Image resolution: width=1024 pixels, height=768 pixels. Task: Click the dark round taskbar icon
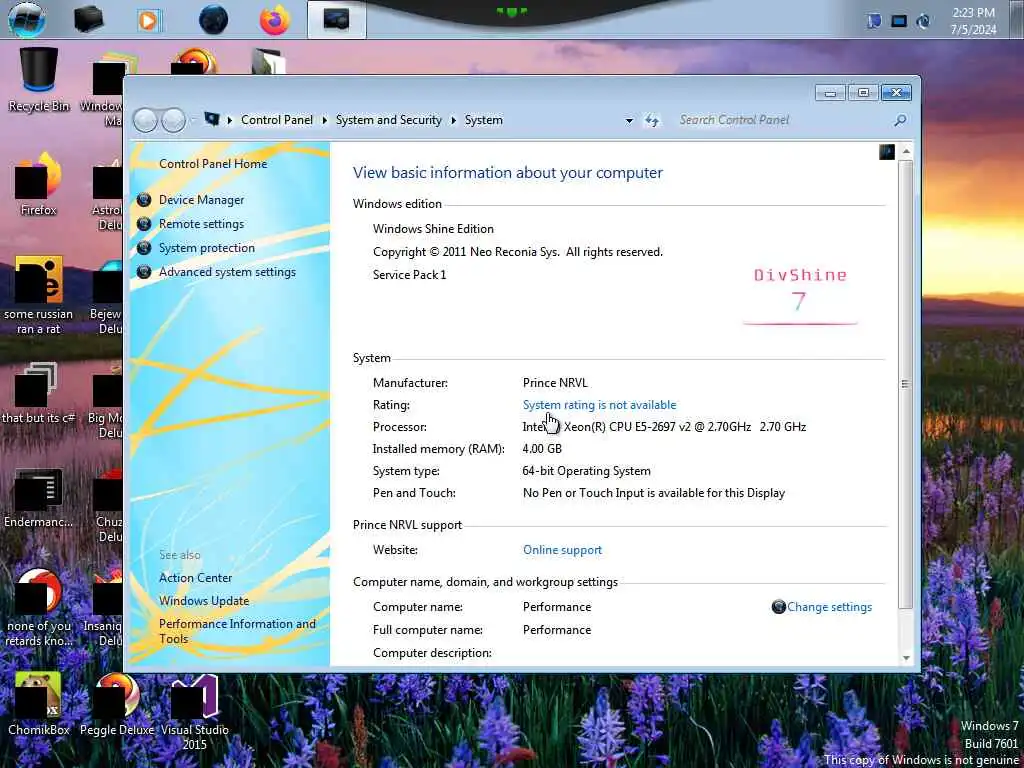[214, 20]
